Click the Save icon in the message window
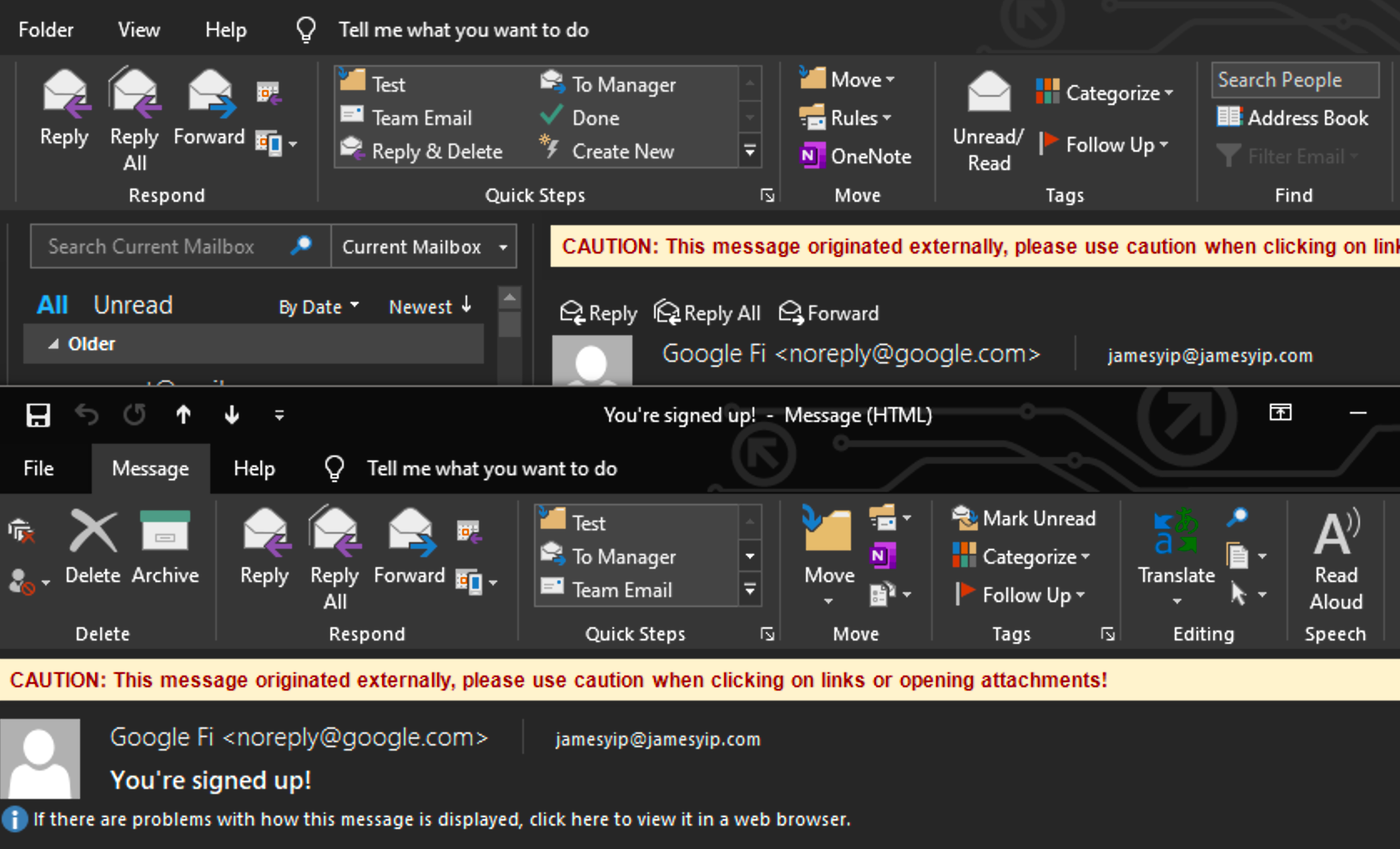Screen dimensions: 1400x849 click(x=38, y=414)
